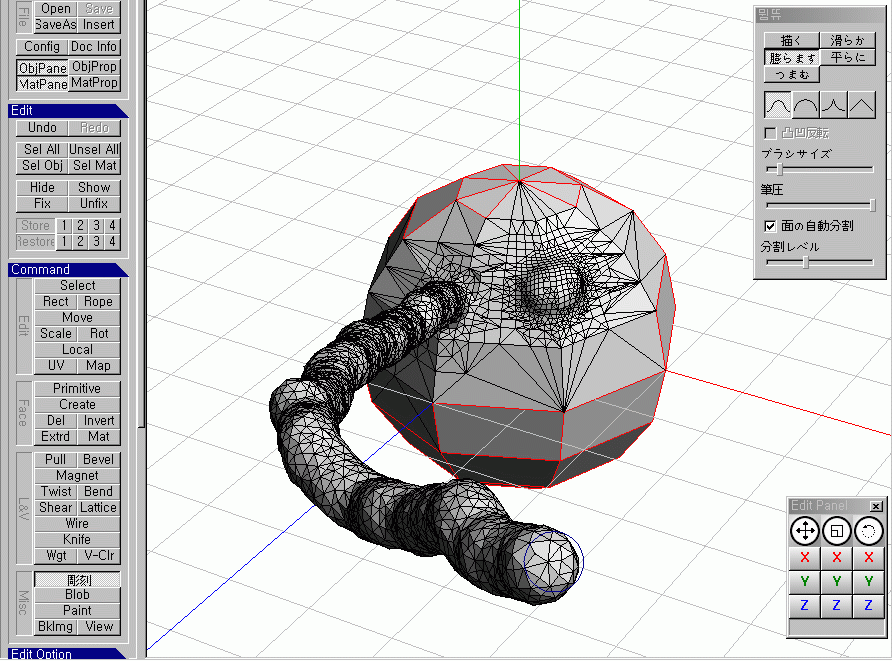Image resolution: width=892 pixels, height=661 pixels.
Task: Switch to the つまむ sculpt mode
Action: pos(792,74)
